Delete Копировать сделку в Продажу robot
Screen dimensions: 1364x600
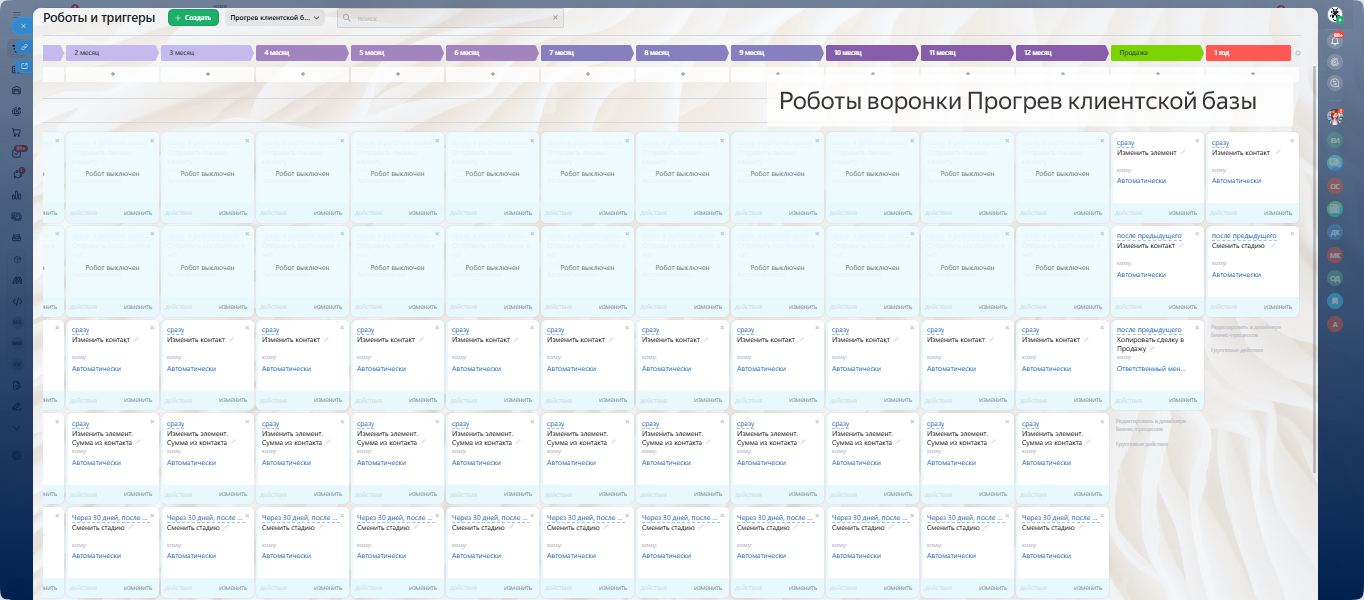pyautogui.click(x=1197, y=327)
